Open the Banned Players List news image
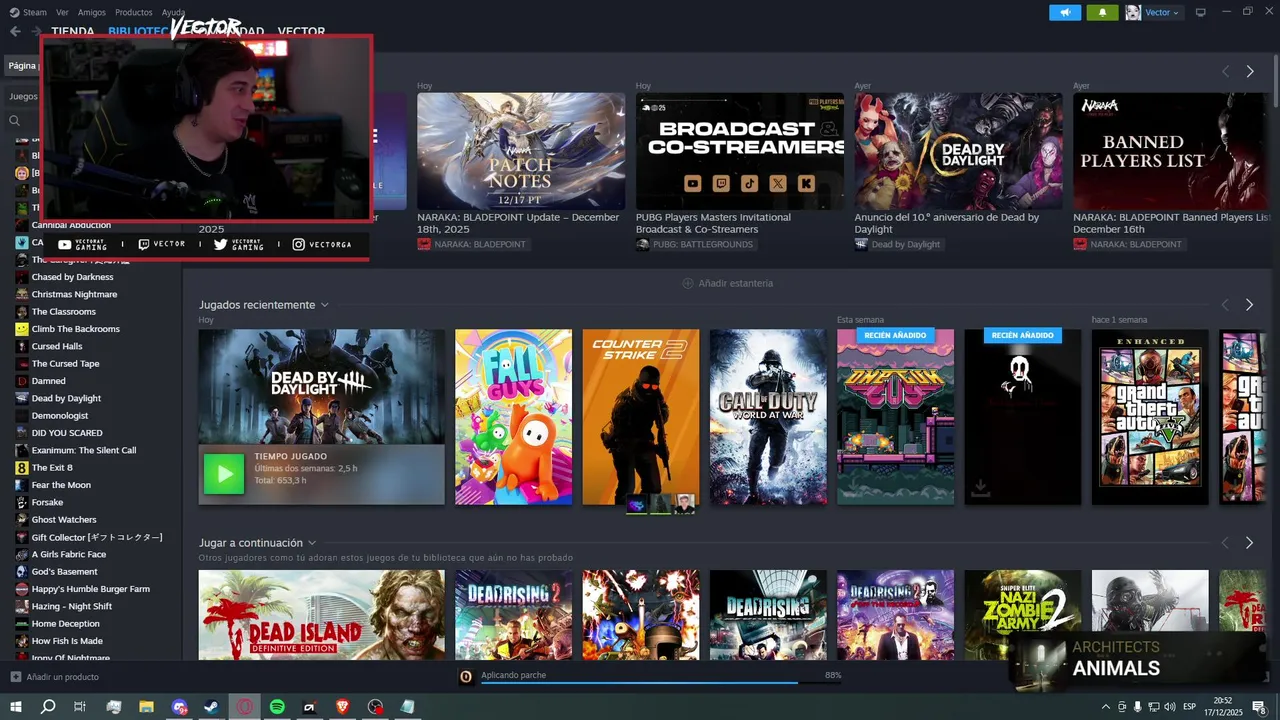Screen dimensions: 1280x720 point(1171,151)
